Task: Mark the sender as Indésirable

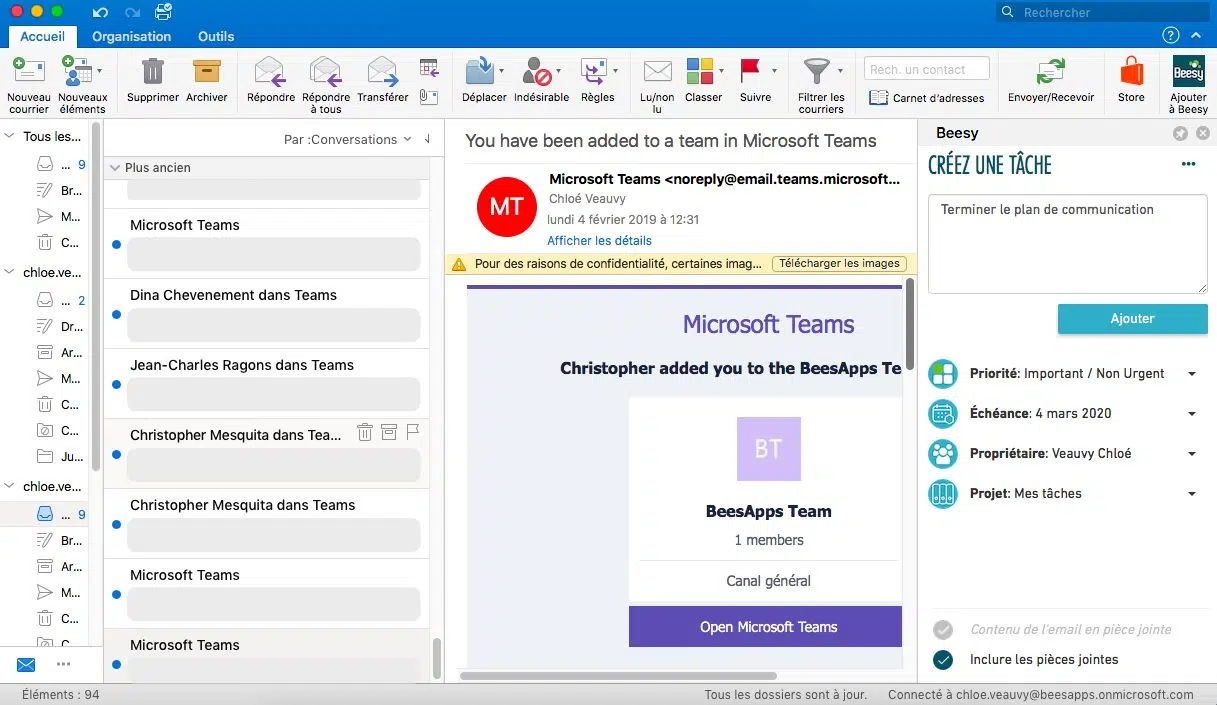Action: point(537,72)
